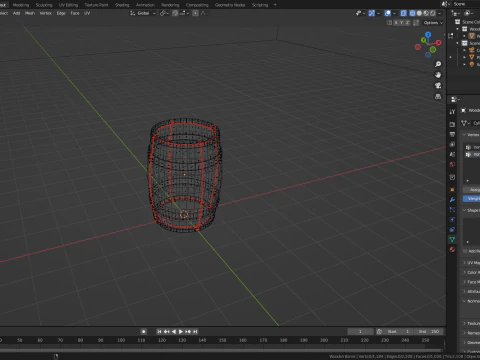Toggle X axis mesh mirror
Viewport: 480px width, 360px height.
point(396,23)
